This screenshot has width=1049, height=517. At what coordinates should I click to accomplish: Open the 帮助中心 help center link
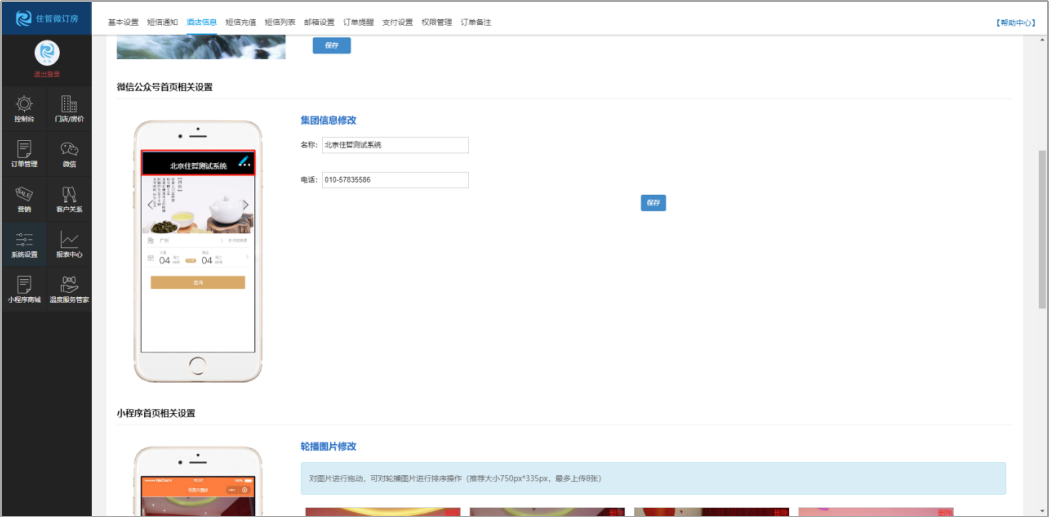click(1016, 22)
